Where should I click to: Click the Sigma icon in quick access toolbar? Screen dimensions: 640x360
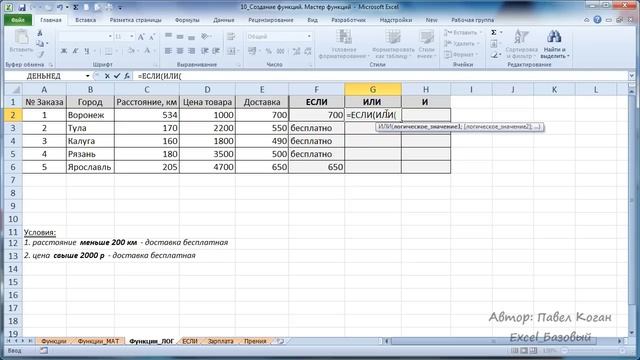(76, 7)
